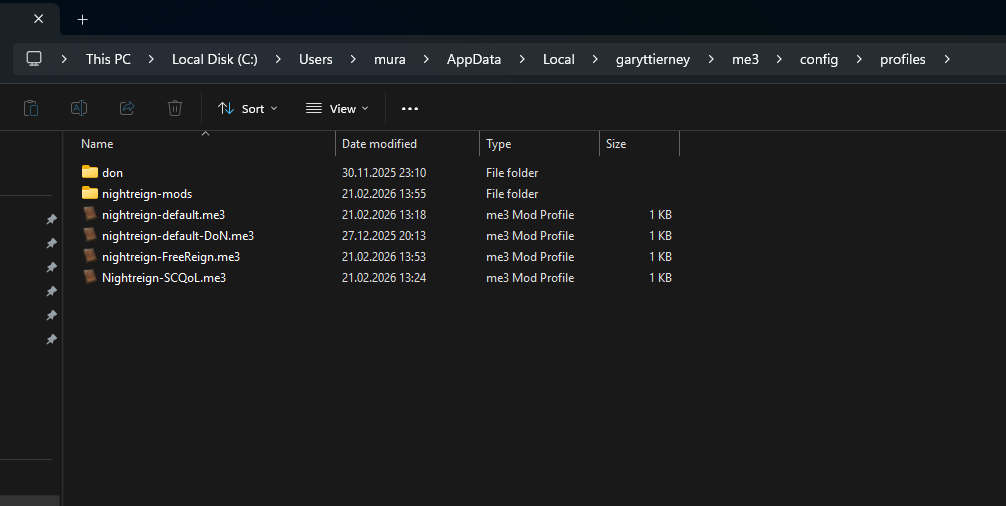Viewport: 1006px width, 506px height.
Task: Click the don folder icon
Action: (90, 172)
